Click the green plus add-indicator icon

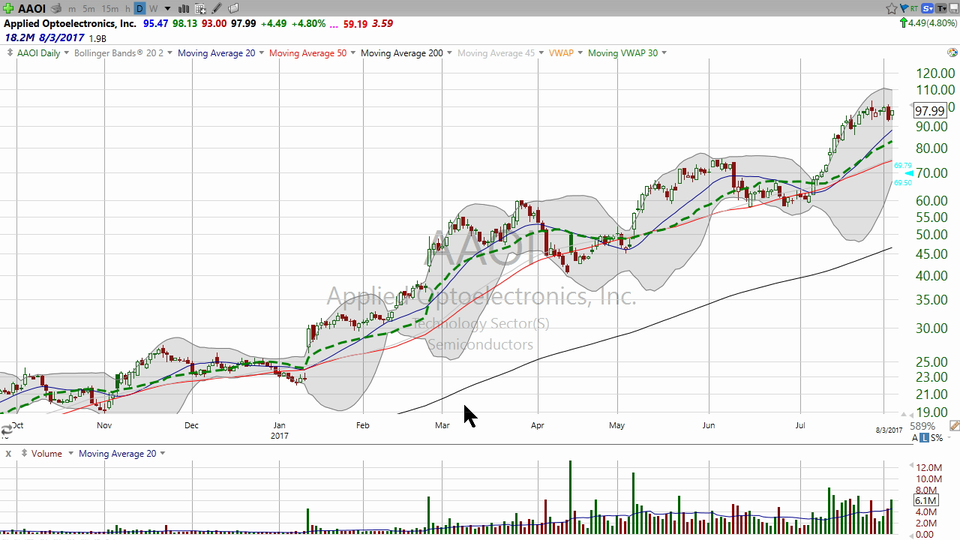tap(8, 9)
